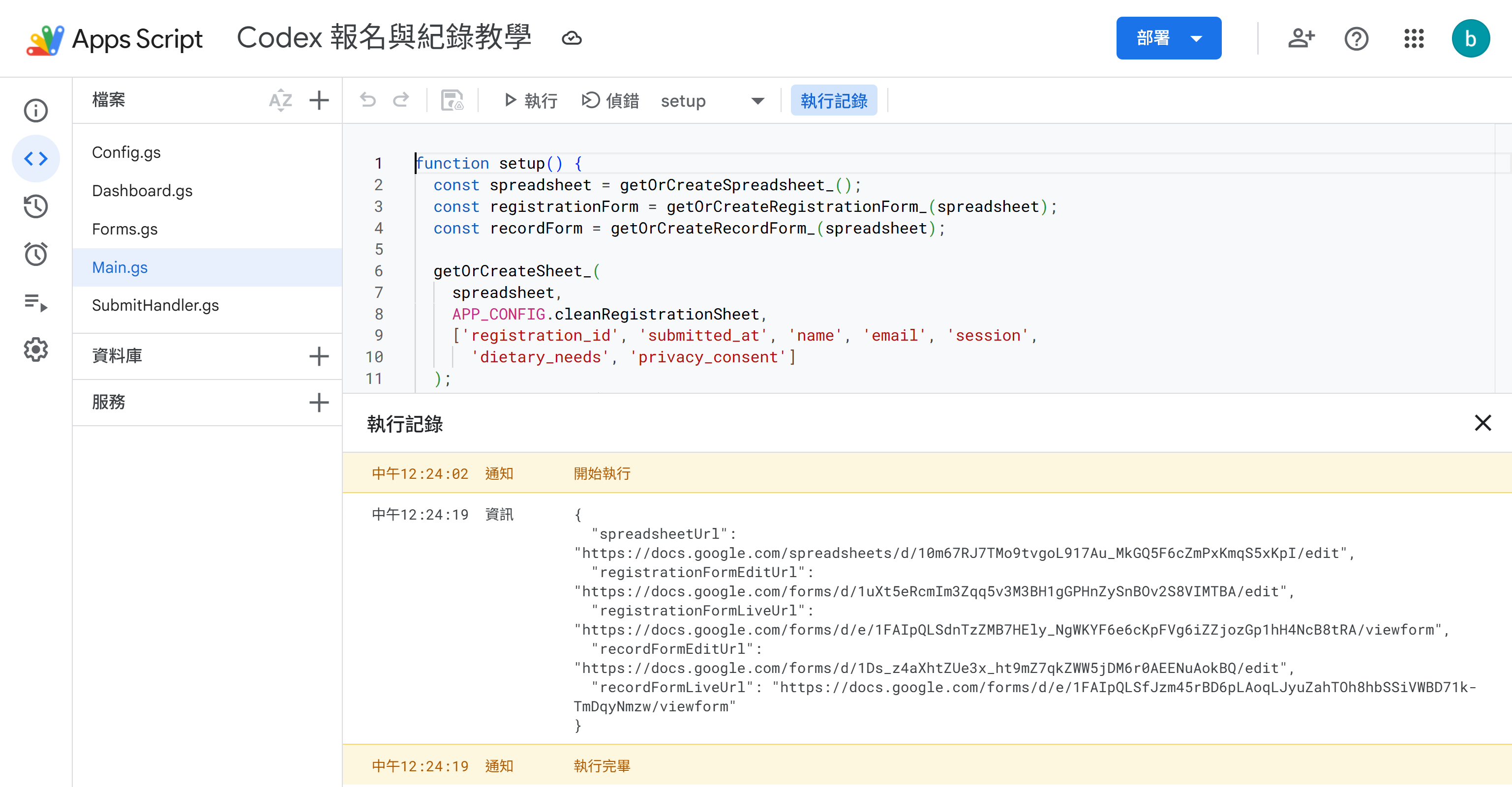Open Project Settings gear icon
Viewport: 1512px width, 787px height.
(36, 350)
